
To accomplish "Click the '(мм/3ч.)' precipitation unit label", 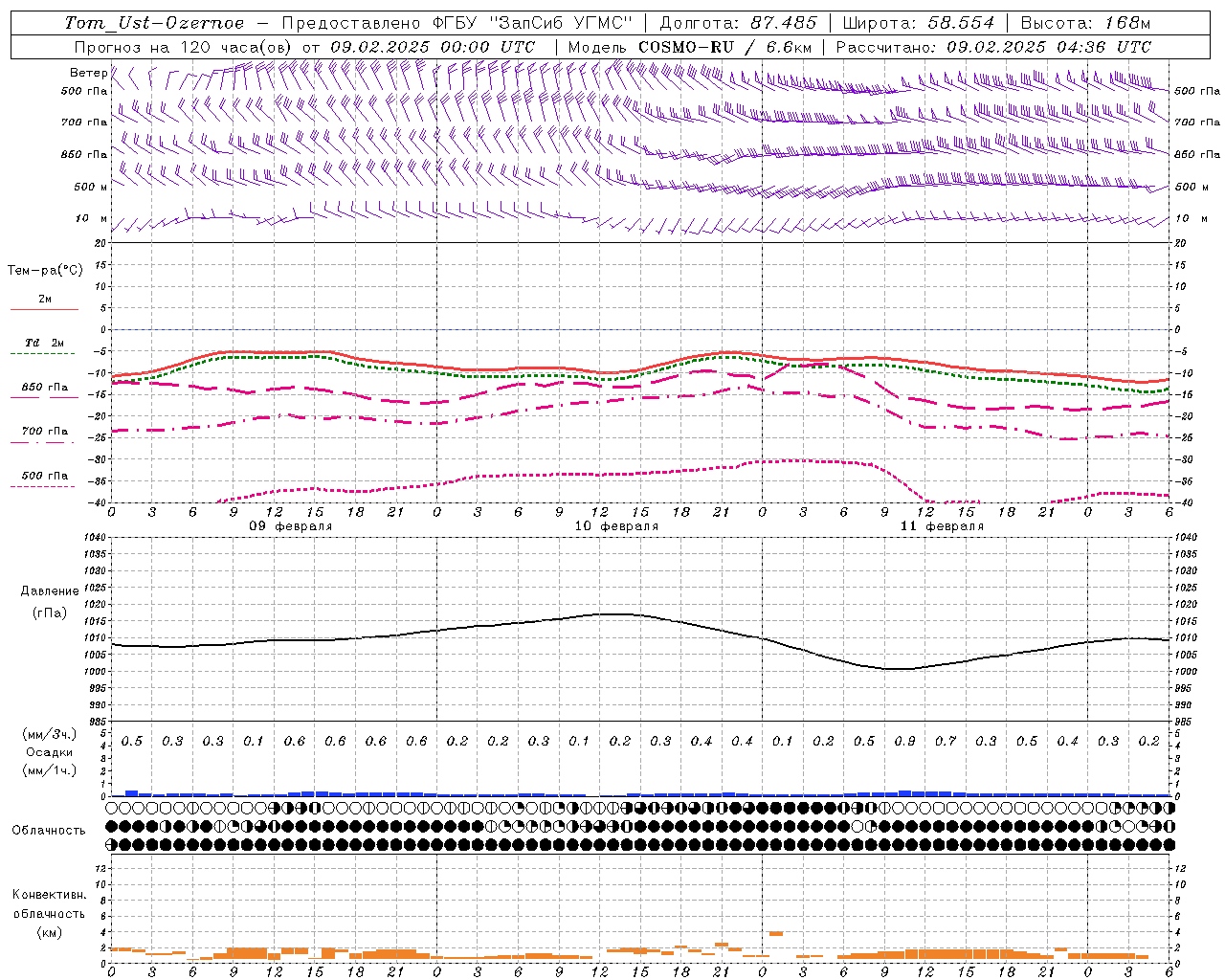I will point(50,734).
